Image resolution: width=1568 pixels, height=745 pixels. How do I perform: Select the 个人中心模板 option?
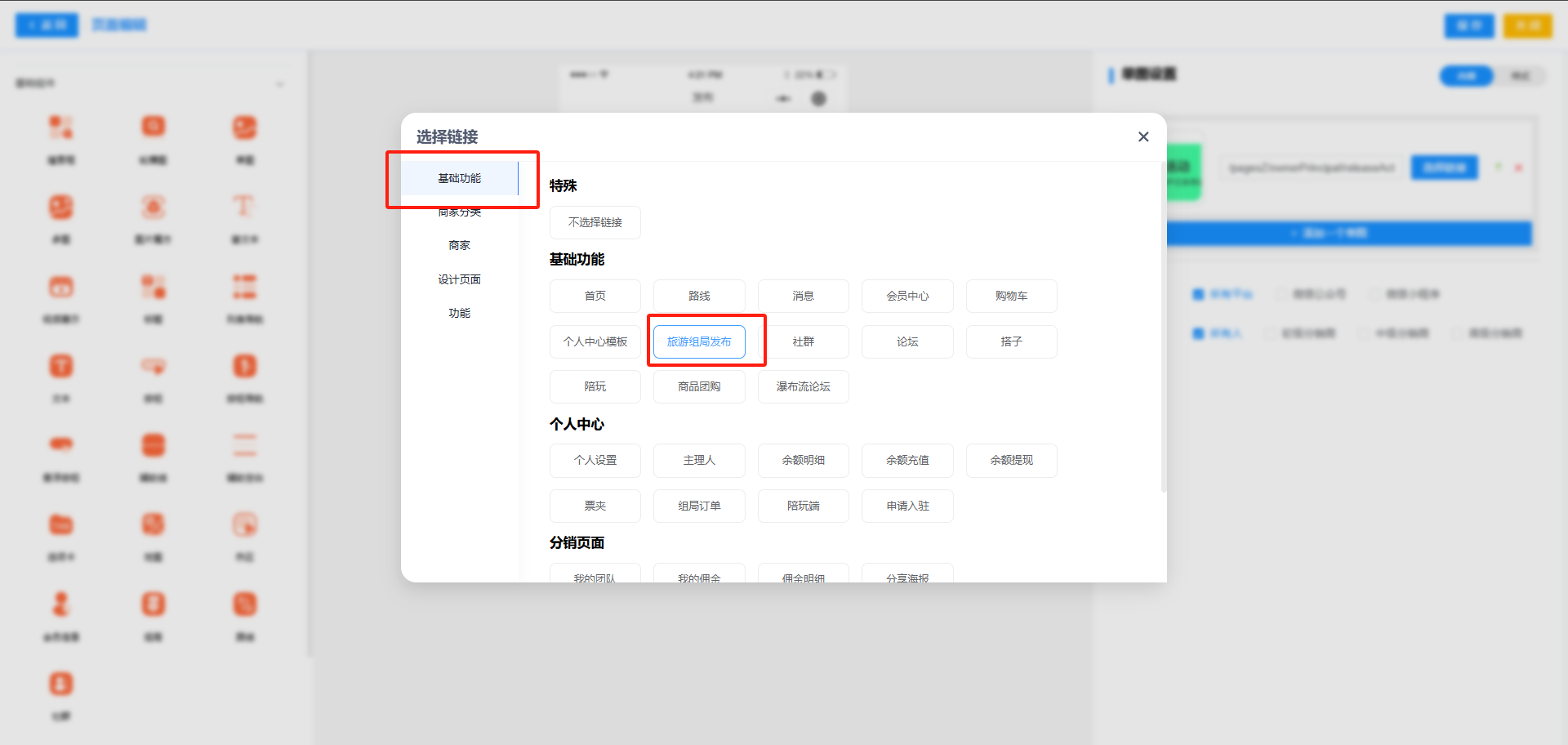(x=595, y=341)
